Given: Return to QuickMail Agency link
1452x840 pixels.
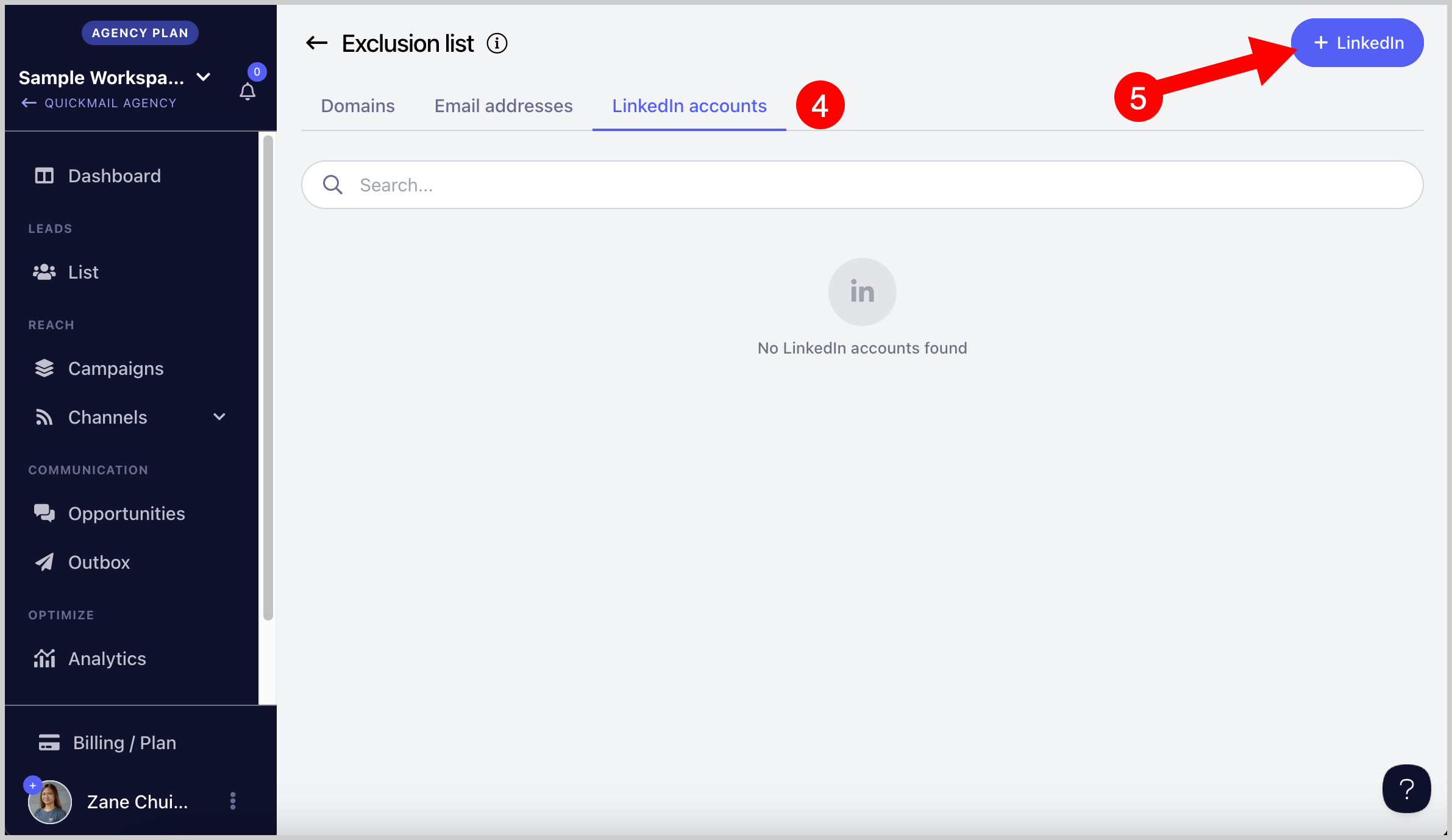Looking at the screenshot, I should point(99,103).
